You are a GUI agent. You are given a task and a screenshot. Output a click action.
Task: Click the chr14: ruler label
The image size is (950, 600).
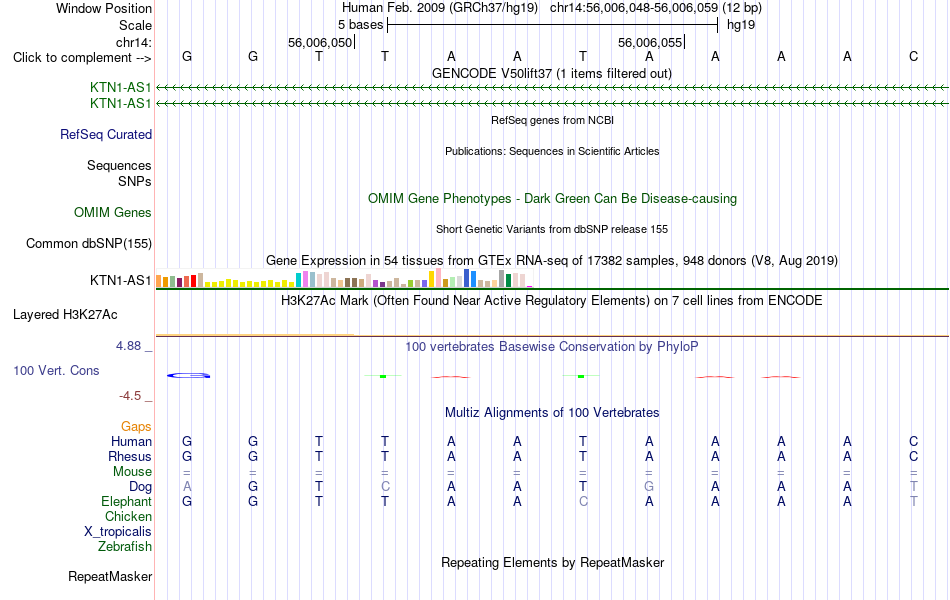tap(134, 42)
